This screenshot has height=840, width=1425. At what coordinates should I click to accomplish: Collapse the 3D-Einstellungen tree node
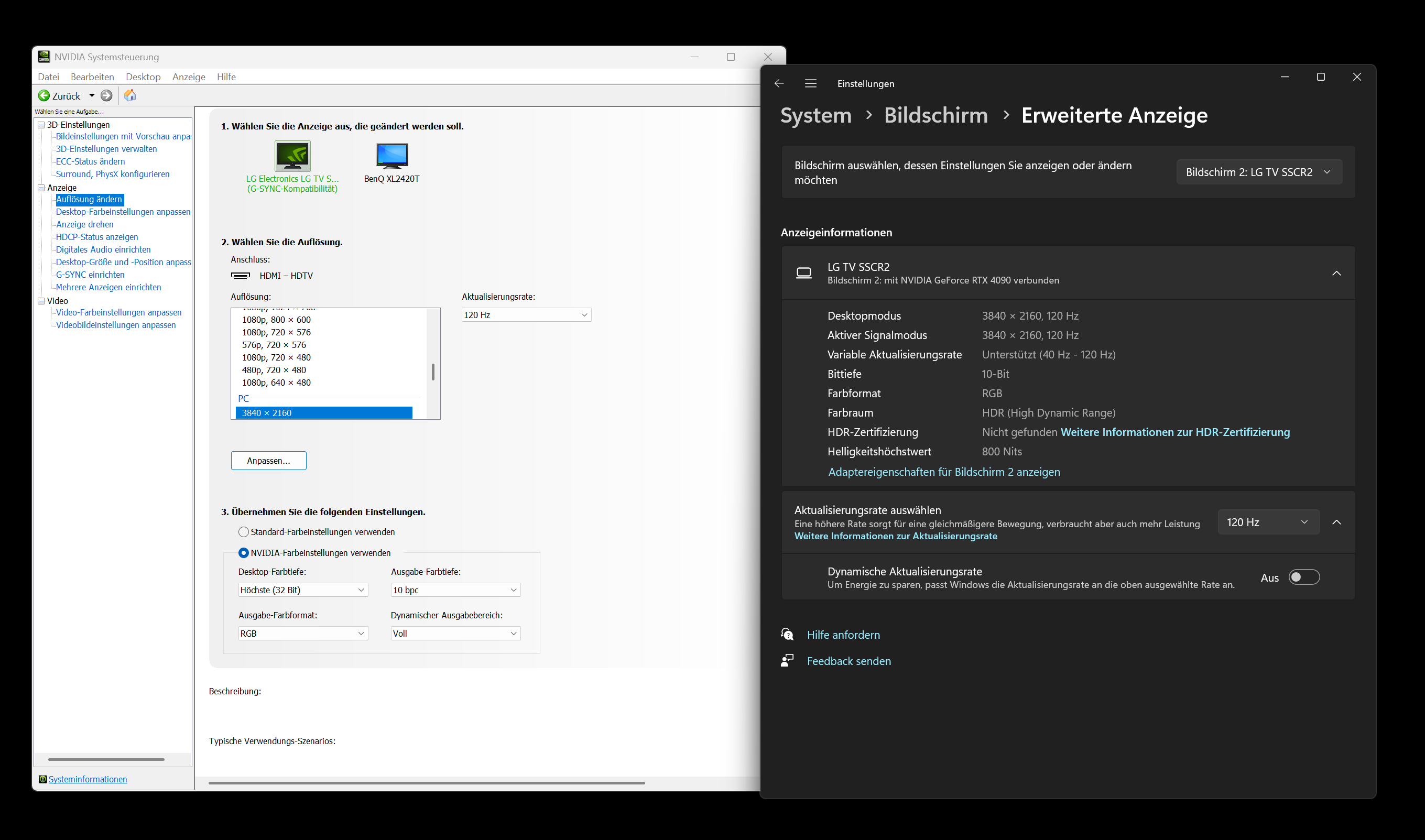pyautogui.click(x=41, y=125)
